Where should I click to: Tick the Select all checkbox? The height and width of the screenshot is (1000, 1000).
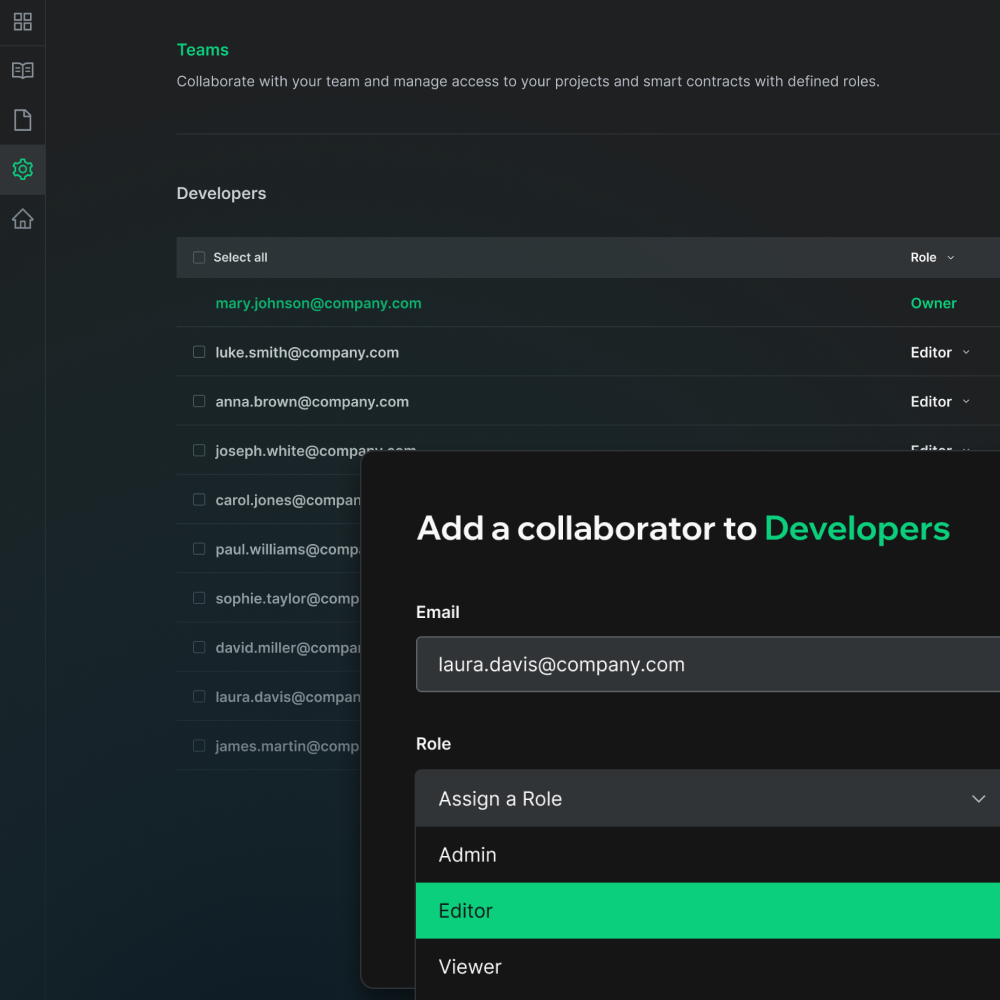point(199,258)
